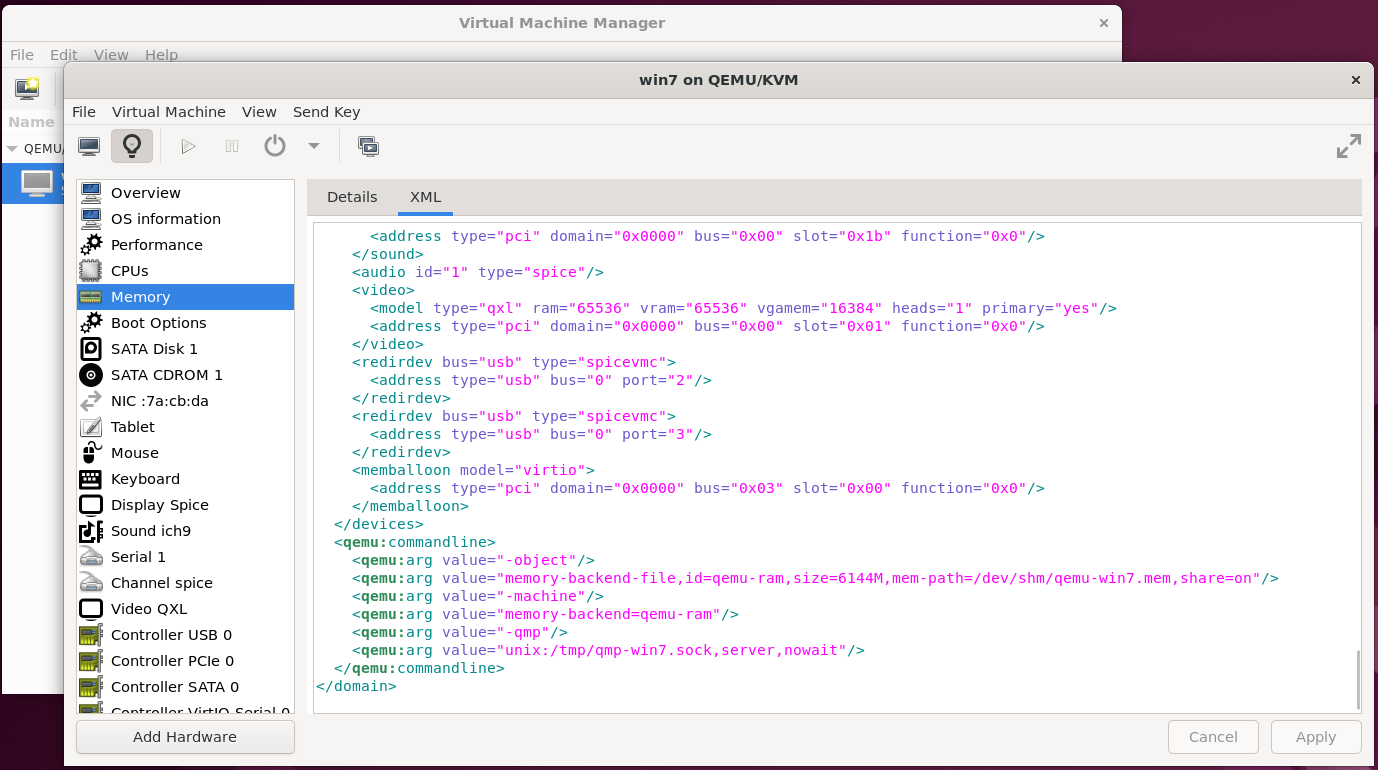Image resolution: width=1378 pixels, height=770 pixels.
Task: Select Sound ich9 device
Action: tap(186, 531)
